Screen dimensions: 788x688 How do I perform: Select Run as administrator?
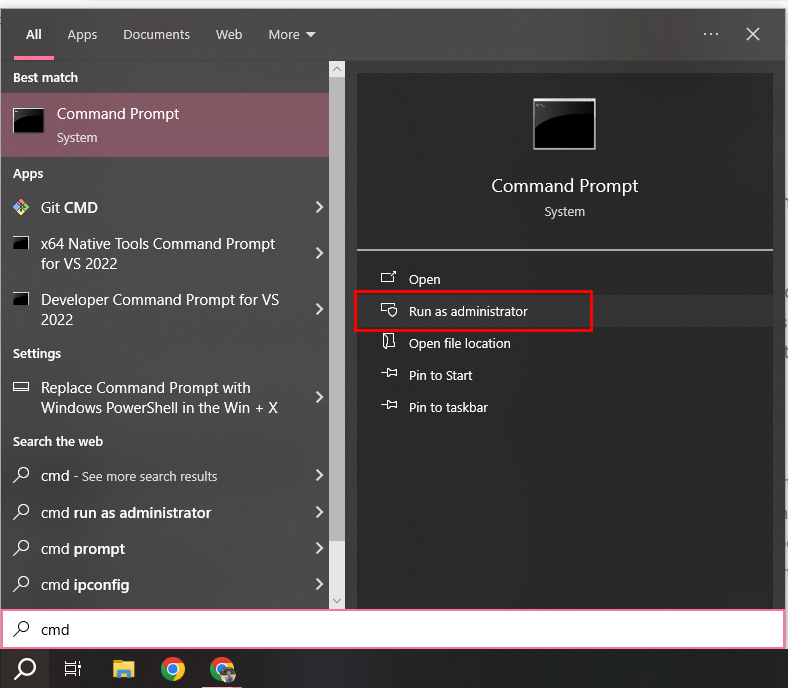pyautogui.click(x=565, y=311)
